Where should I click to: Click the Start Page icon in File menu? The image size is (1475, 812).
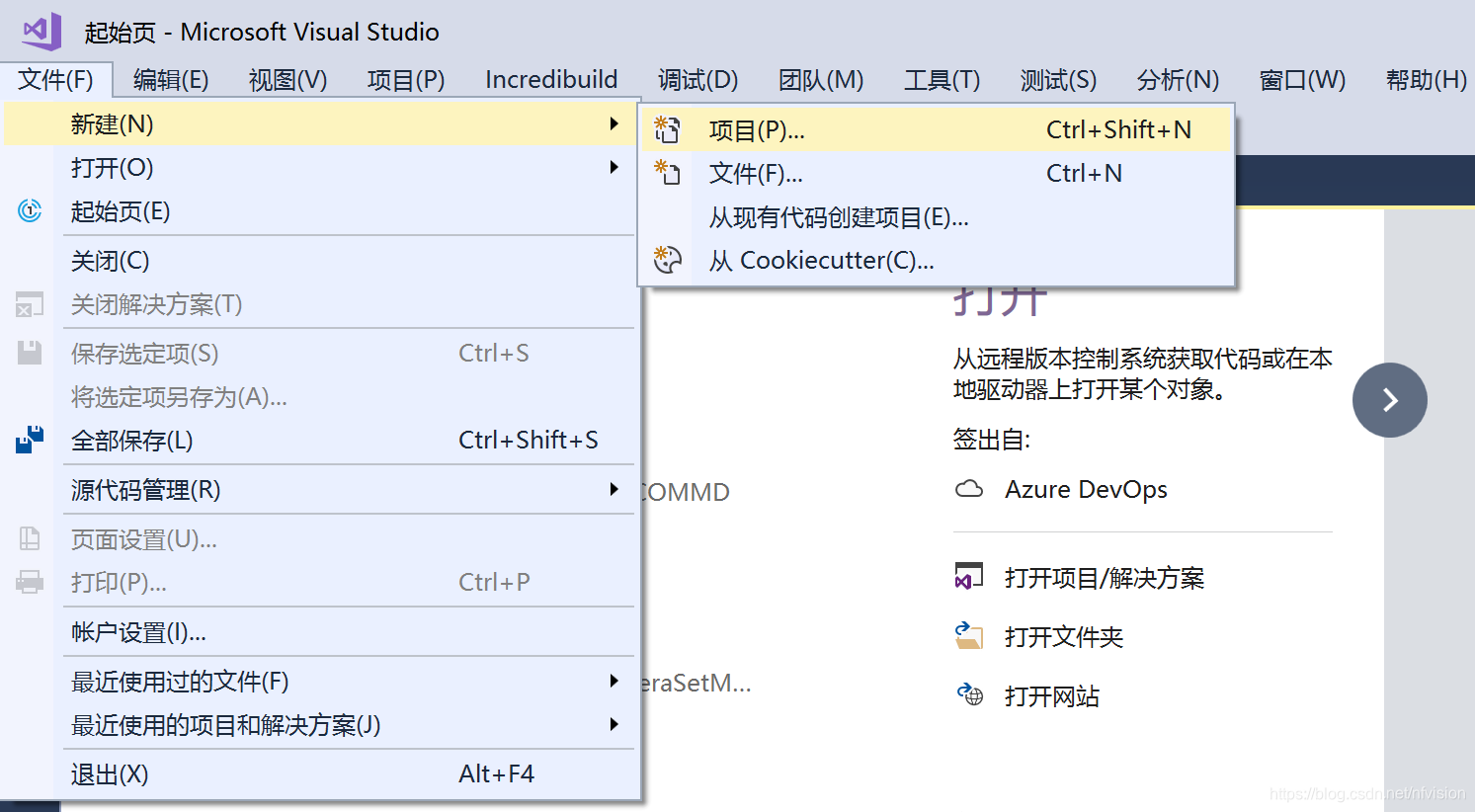click(x=30, y=210)
